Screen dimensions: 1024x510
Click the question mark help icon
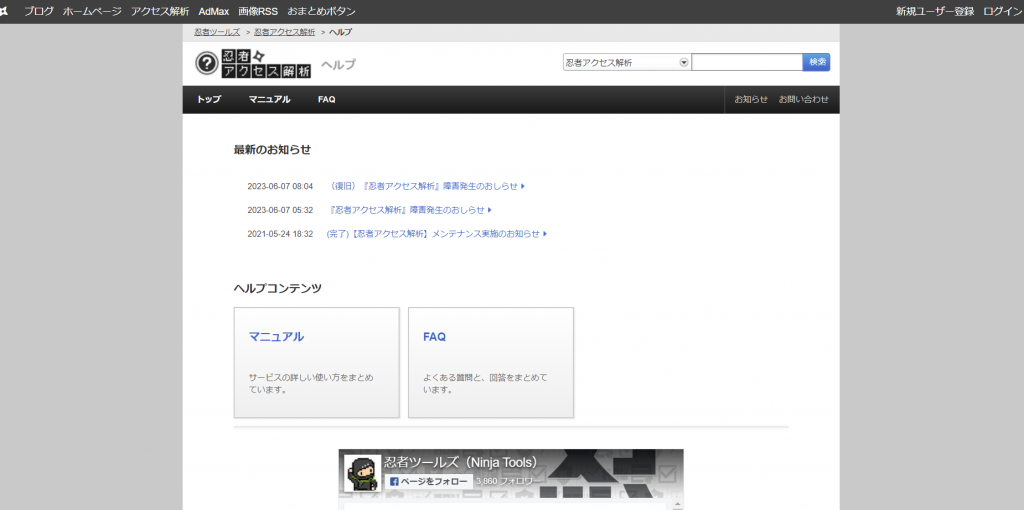click(x=206, y=63)
